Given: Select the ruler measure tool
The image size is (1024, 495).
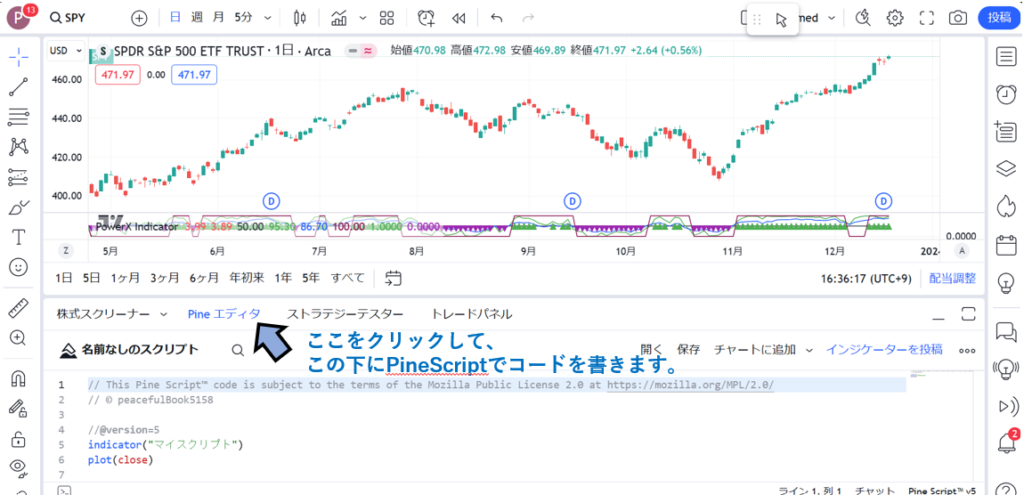Looking at the screenshot, I should 18,308.
